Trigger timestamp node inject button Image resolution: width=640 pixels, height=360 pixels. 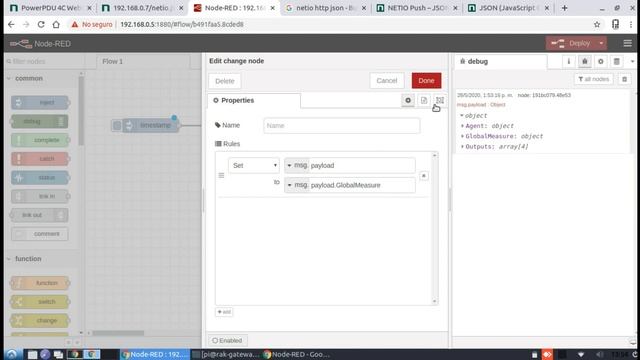coord(117,125)
